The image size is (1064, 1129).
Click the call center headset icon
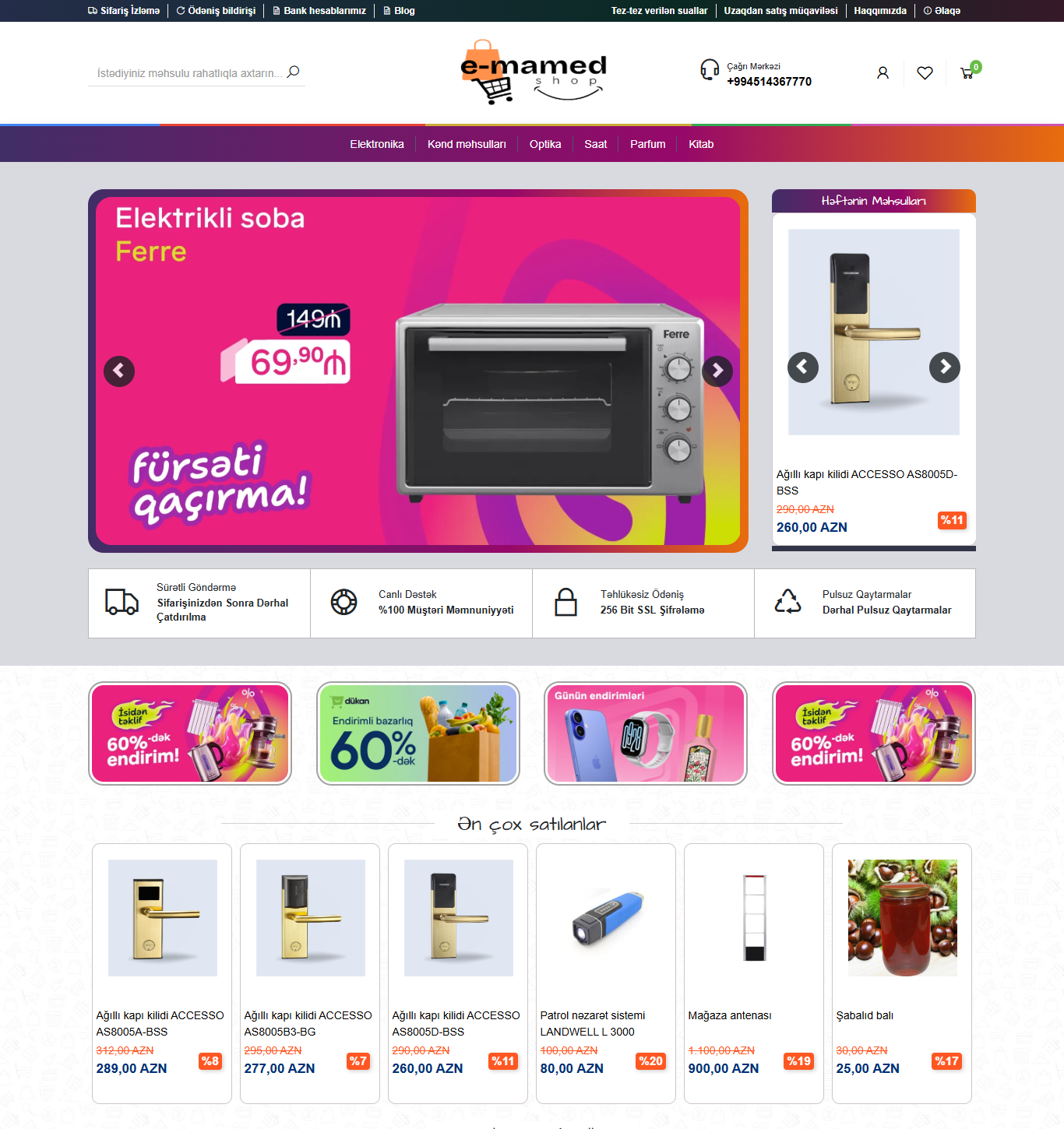tap(710, 70)
